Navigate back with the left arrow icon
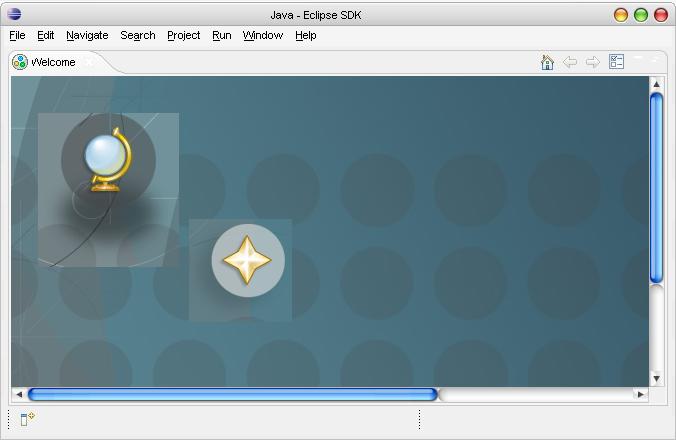 (570, 62)
